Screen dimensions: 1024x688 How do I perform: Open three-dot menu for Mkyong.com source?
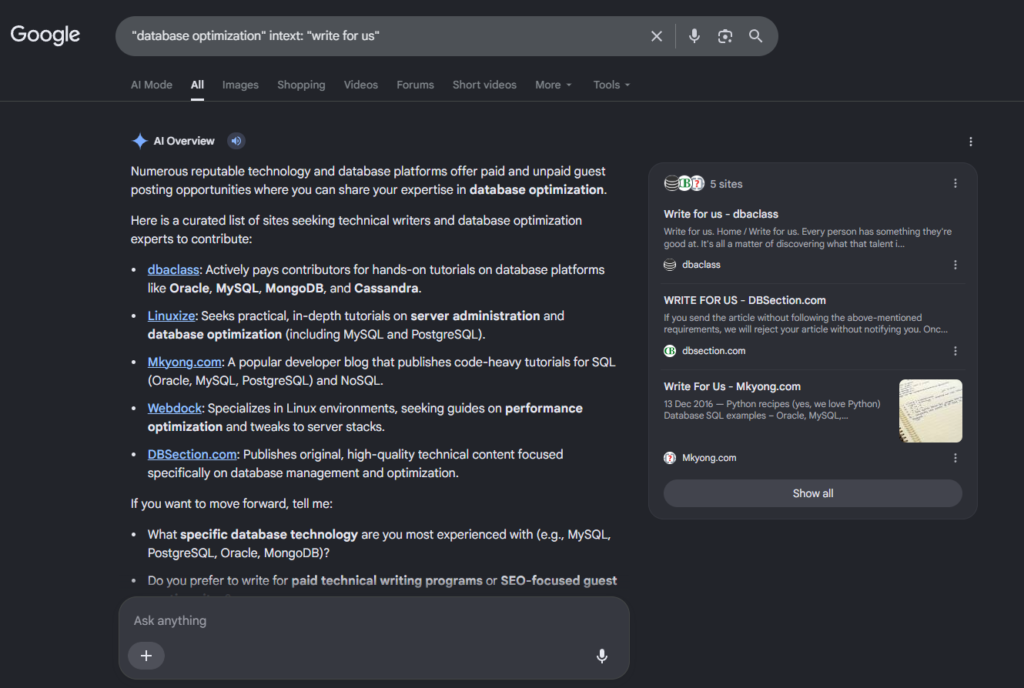[955, 458]
